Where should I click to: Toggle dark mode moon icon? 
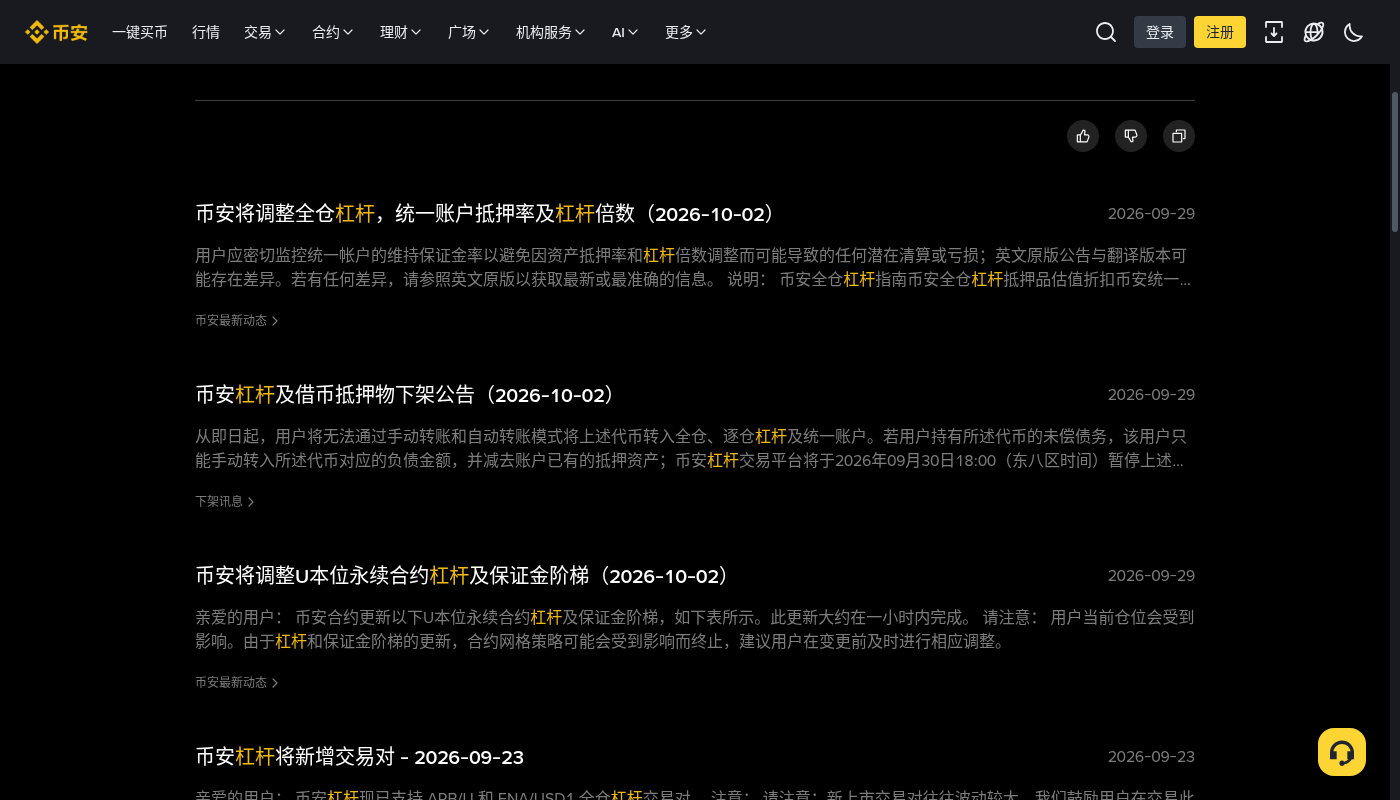click(1354, 32)
